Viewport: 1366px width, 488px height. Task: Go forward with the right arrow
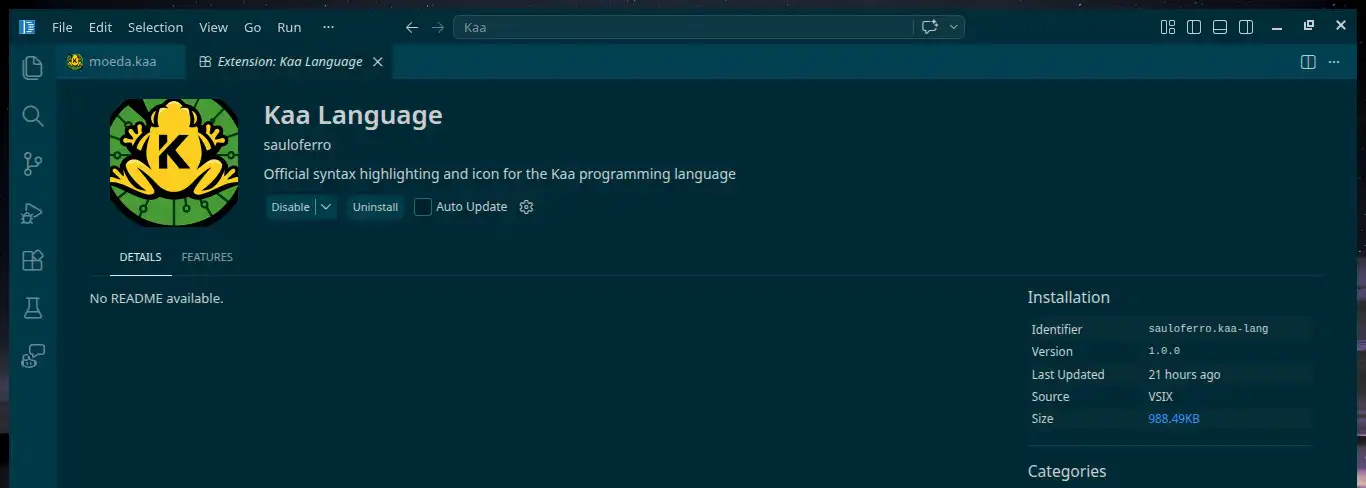[438, 27]
